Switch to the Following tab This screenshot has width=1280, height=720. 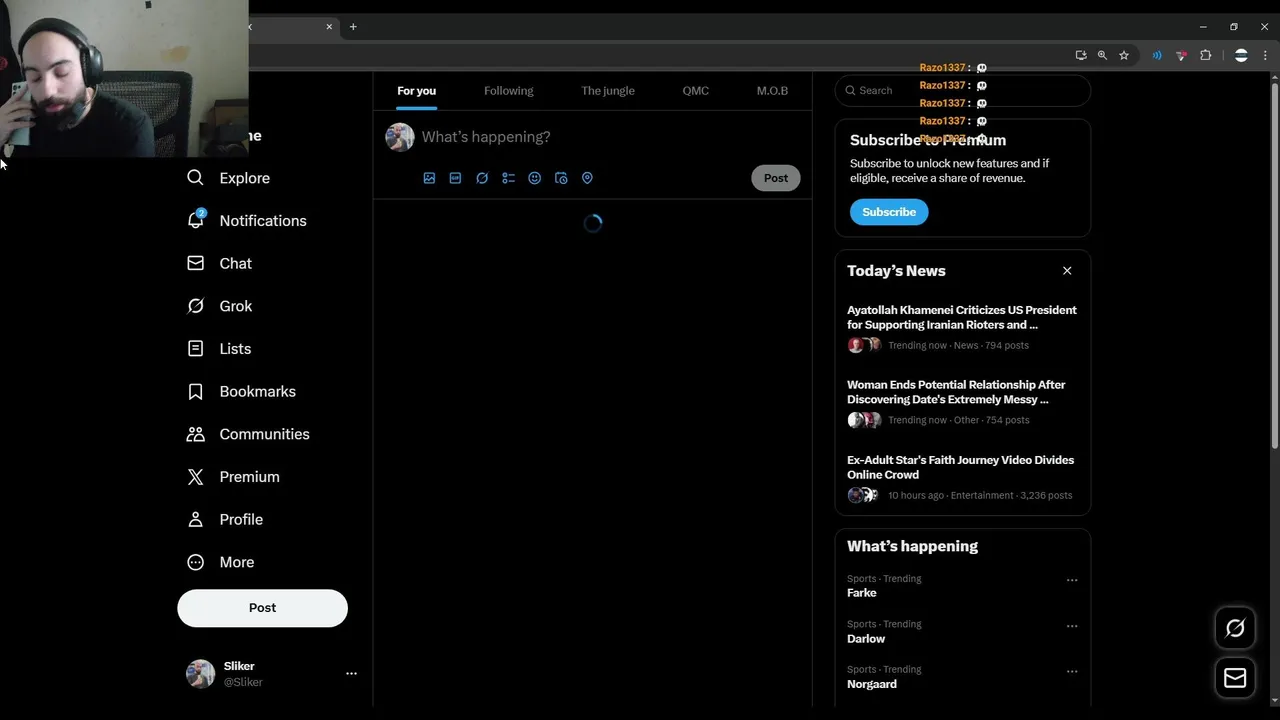(508, 91)
